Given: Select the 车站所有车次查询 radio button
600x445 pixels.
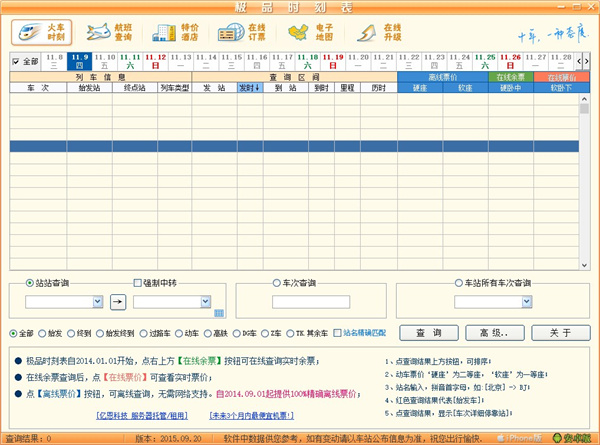Looking at the screenshot, I should point(458,283).
